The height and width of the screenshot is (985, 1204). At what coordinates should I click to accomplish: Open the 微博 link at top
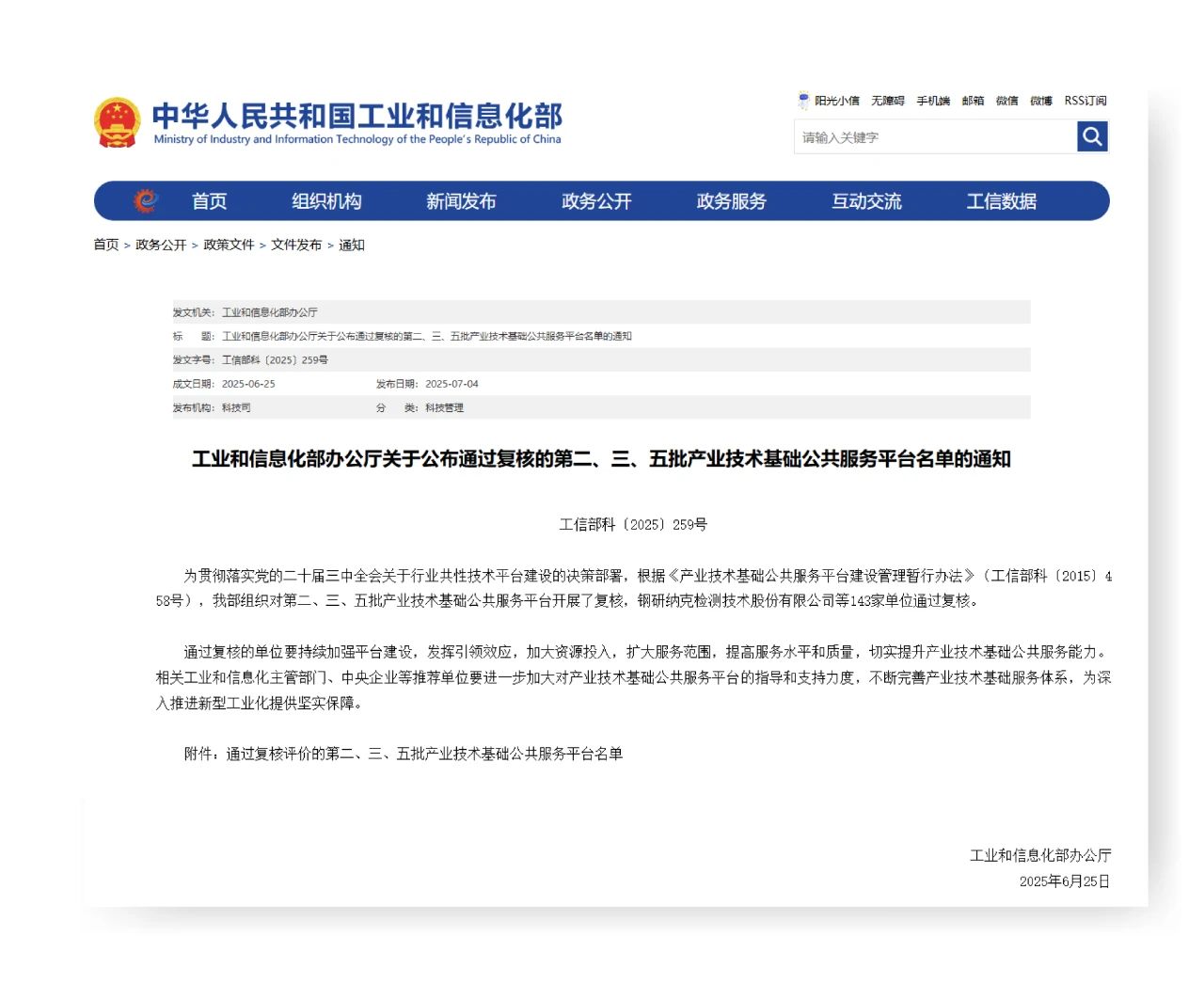pos(1040,101)
